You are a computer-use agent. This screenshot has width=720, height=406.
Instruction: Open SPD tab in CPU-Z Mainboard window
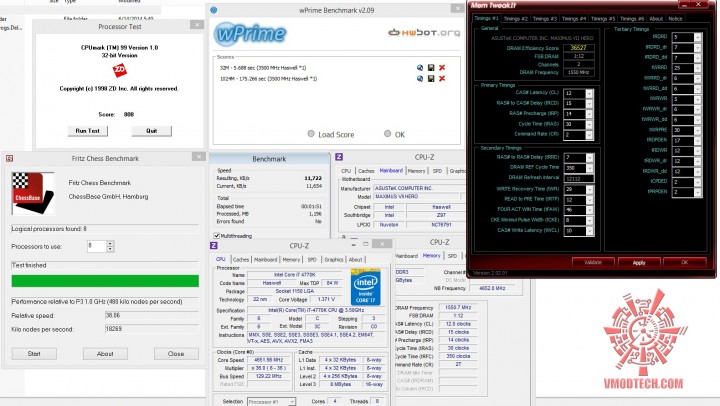[x=437, y=171]
